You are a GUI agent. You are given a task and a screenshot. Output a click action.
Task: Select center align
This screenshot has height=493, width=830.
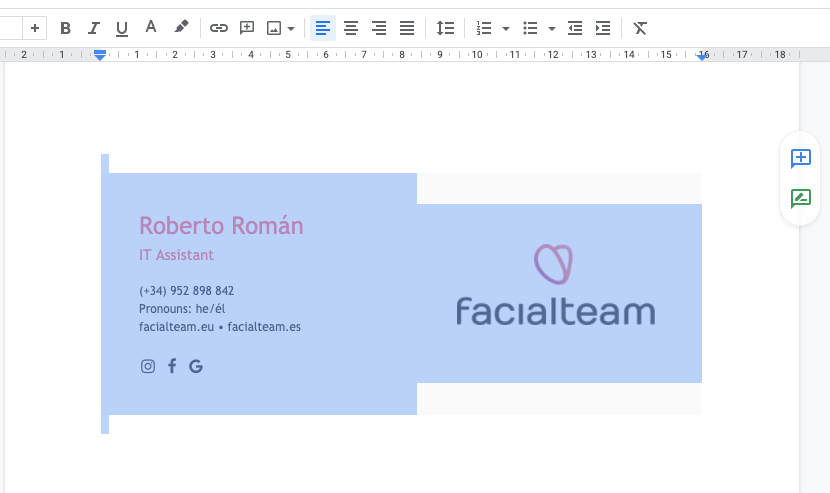pos(351,28)
